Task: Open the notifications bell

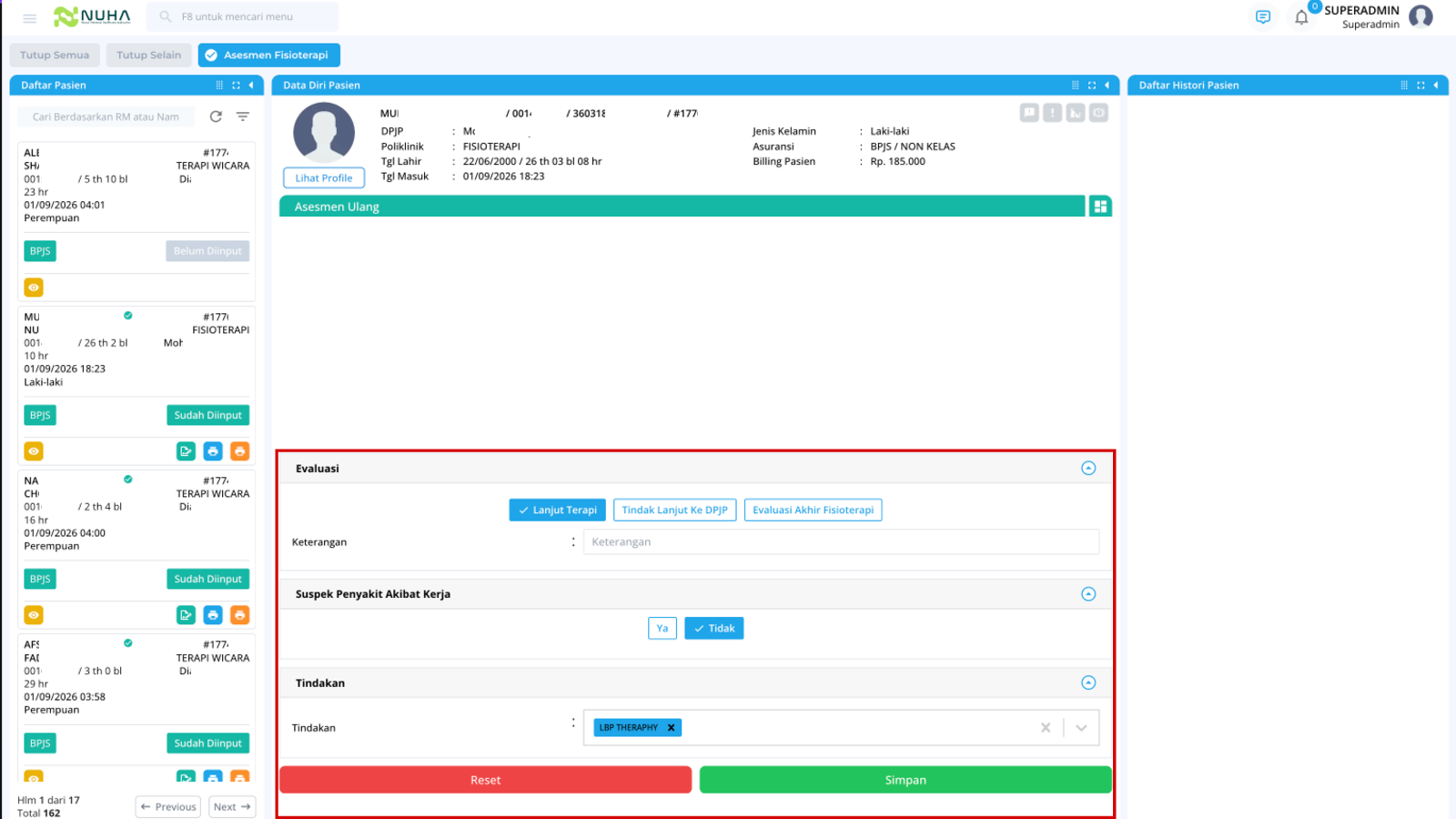Action: pyautogui.click(x=1301, y=17)
